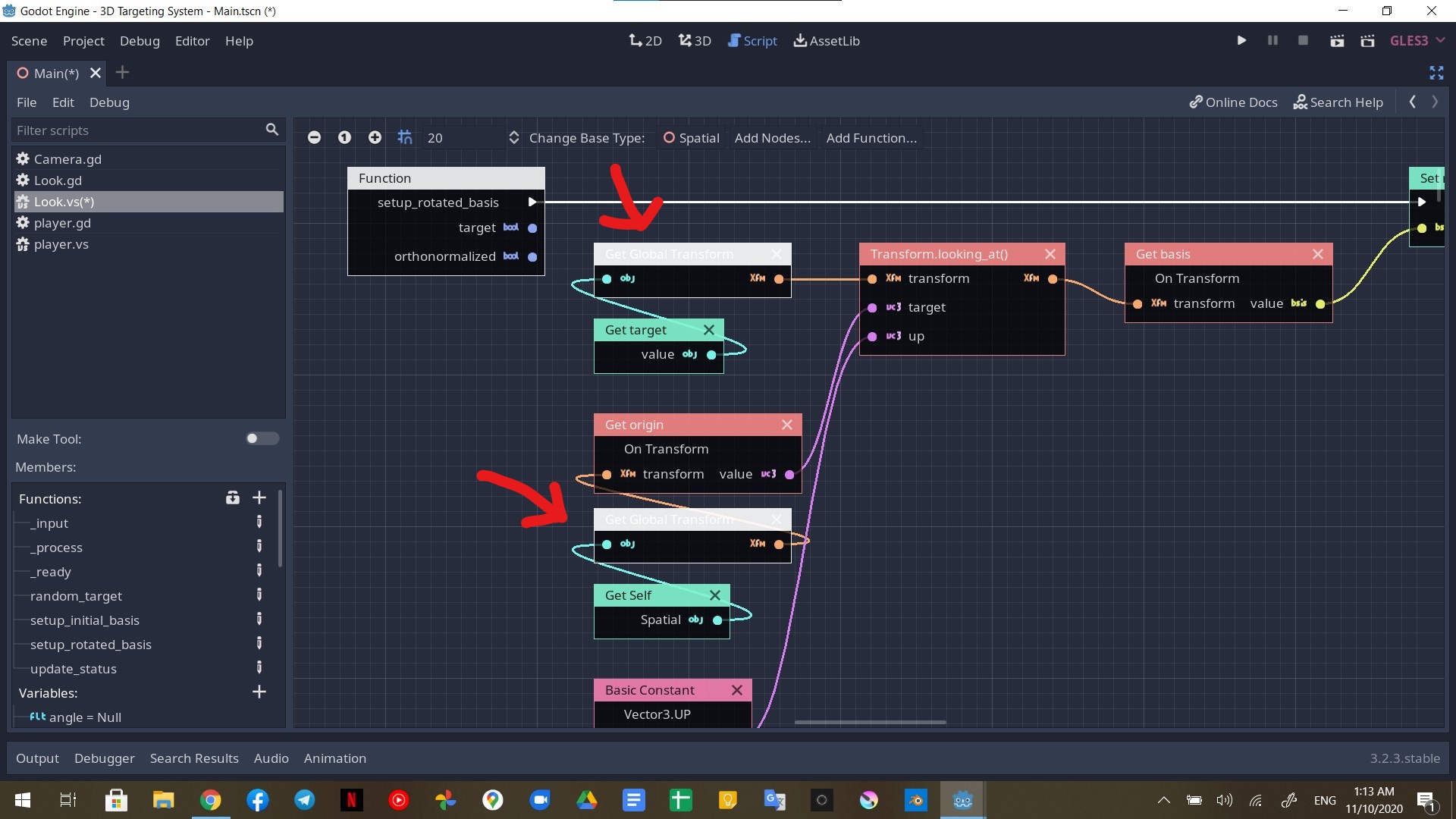Open the Online Docs link
Screen dimensions: 1456x819
[x=1233, y=102]
